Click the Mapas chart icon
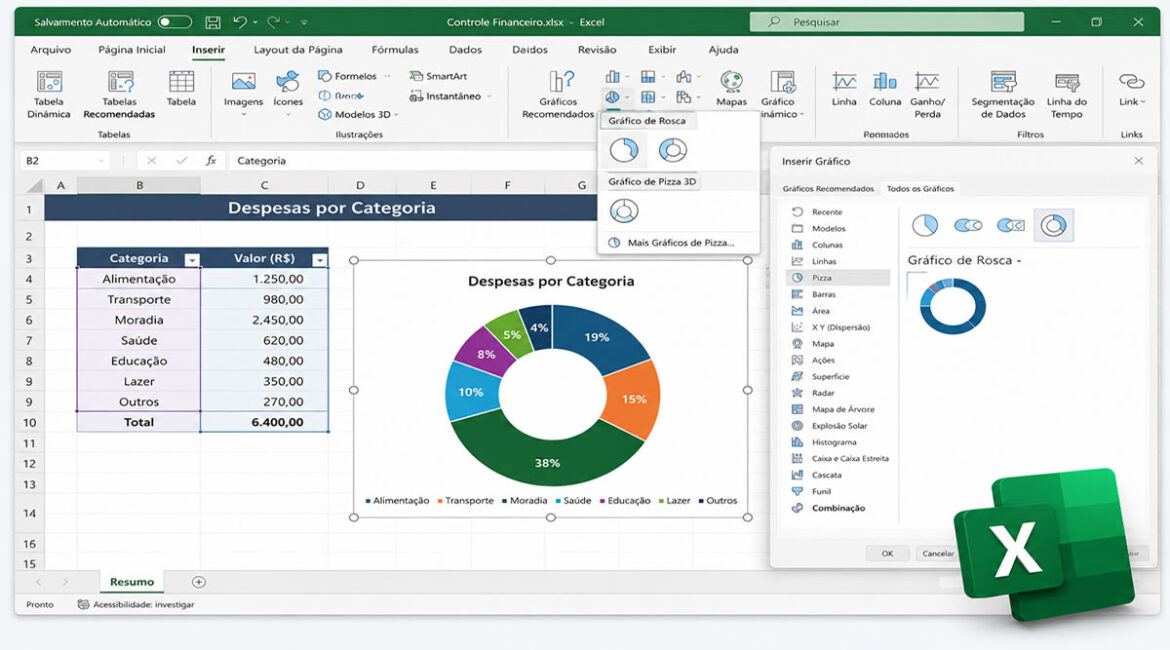The height and width of the screenshot is (650, 1170). click(731, 81)
